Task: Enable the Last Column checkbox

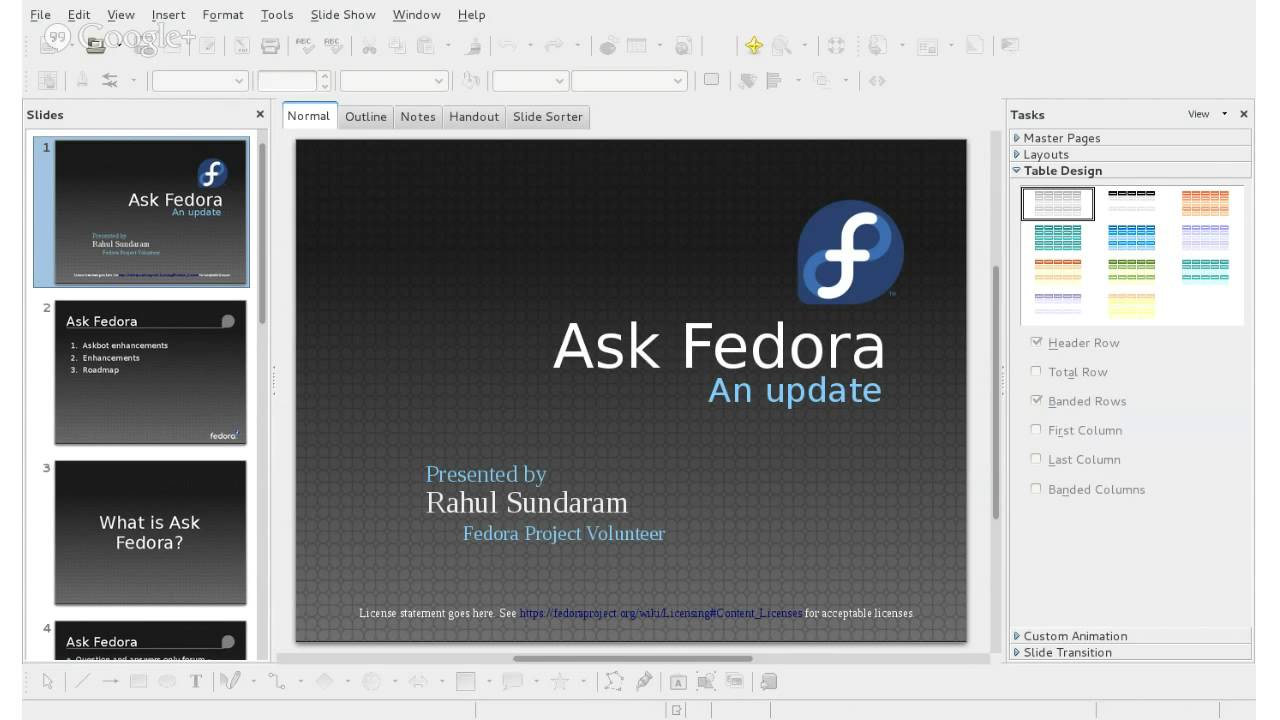Action: pyautogui.click(x=1037, y=459)
